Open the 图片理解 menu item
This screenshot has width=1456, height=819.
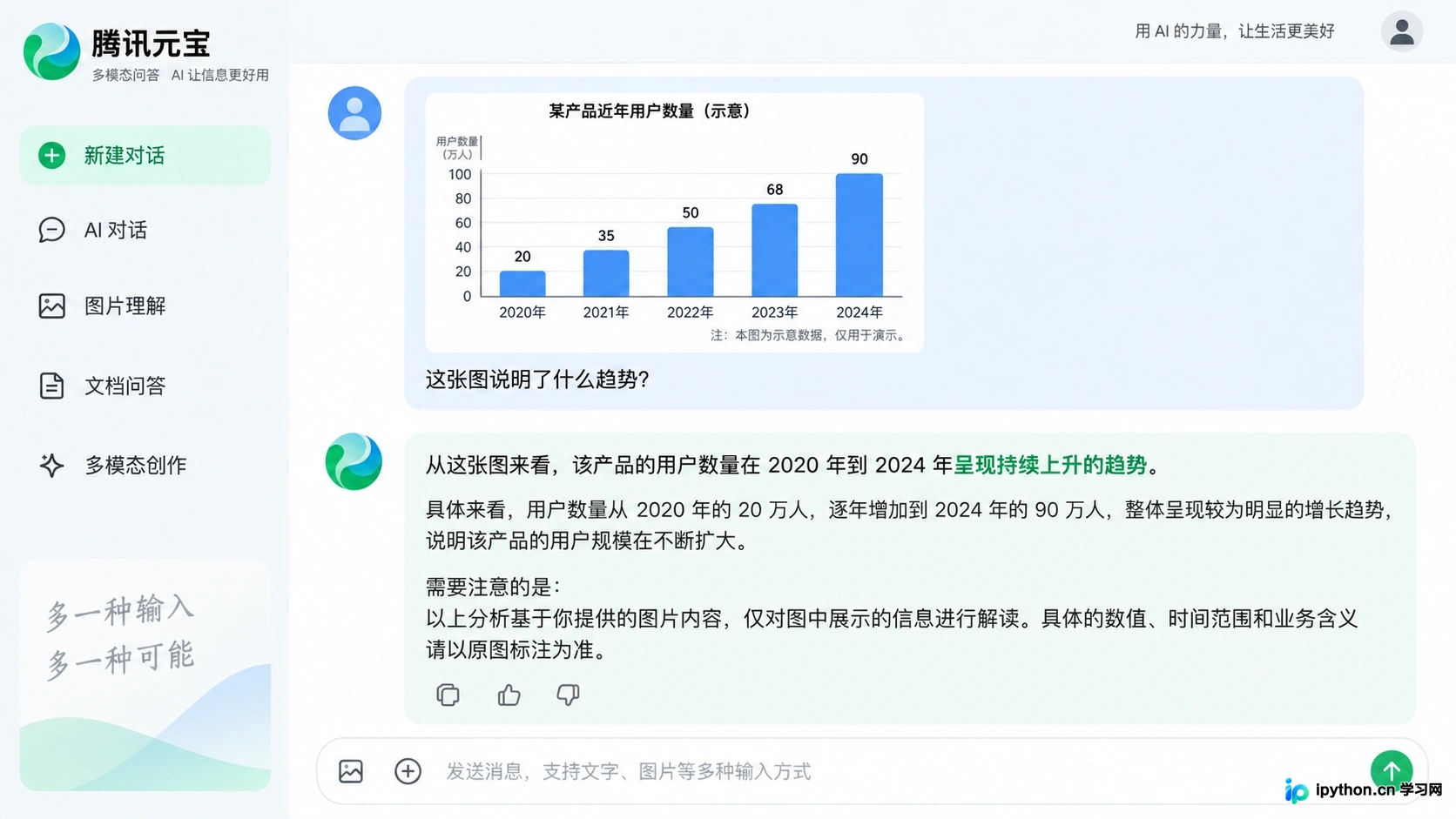pos(145,306)
